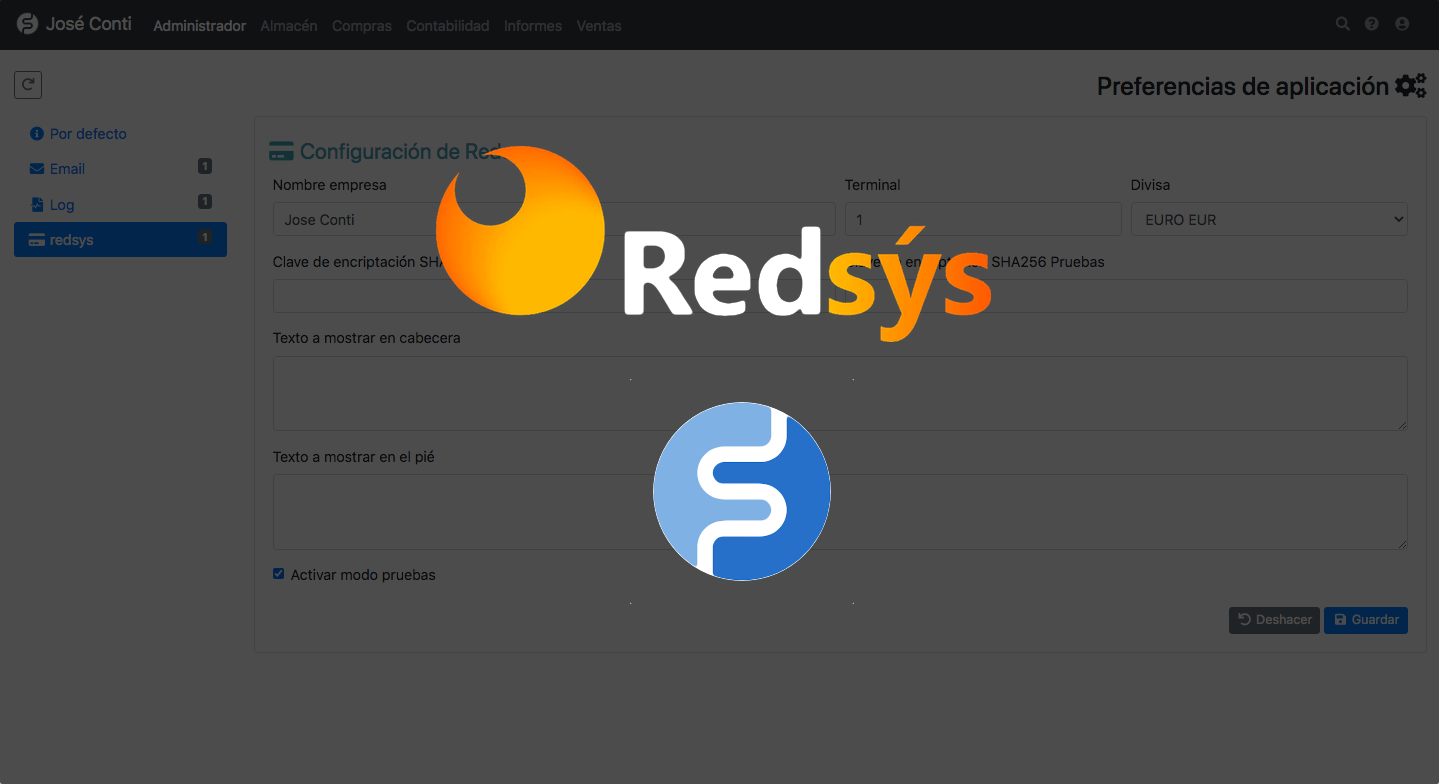This screenshot has height=784, width=1439.
Task: Click the document icon beside Log
Action: [x=38, y=203]
